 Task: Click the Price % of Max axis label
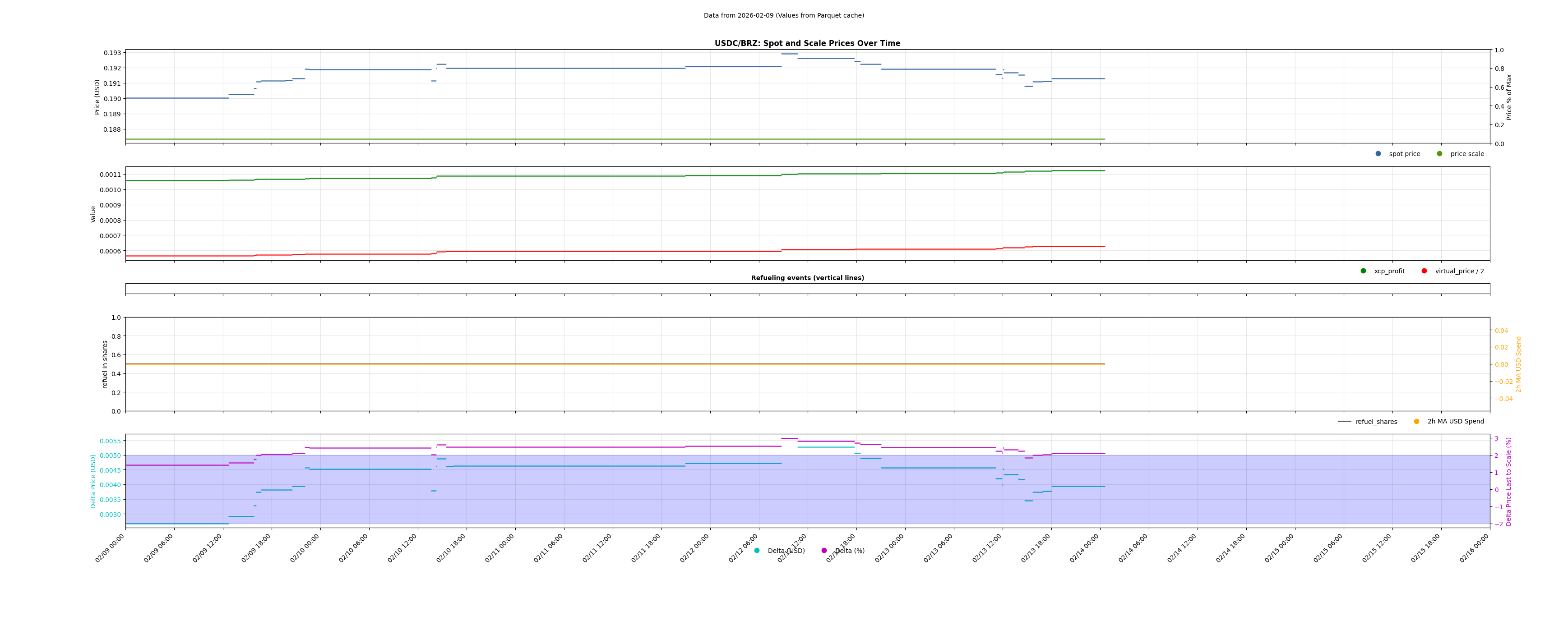tap(1509, 97)
